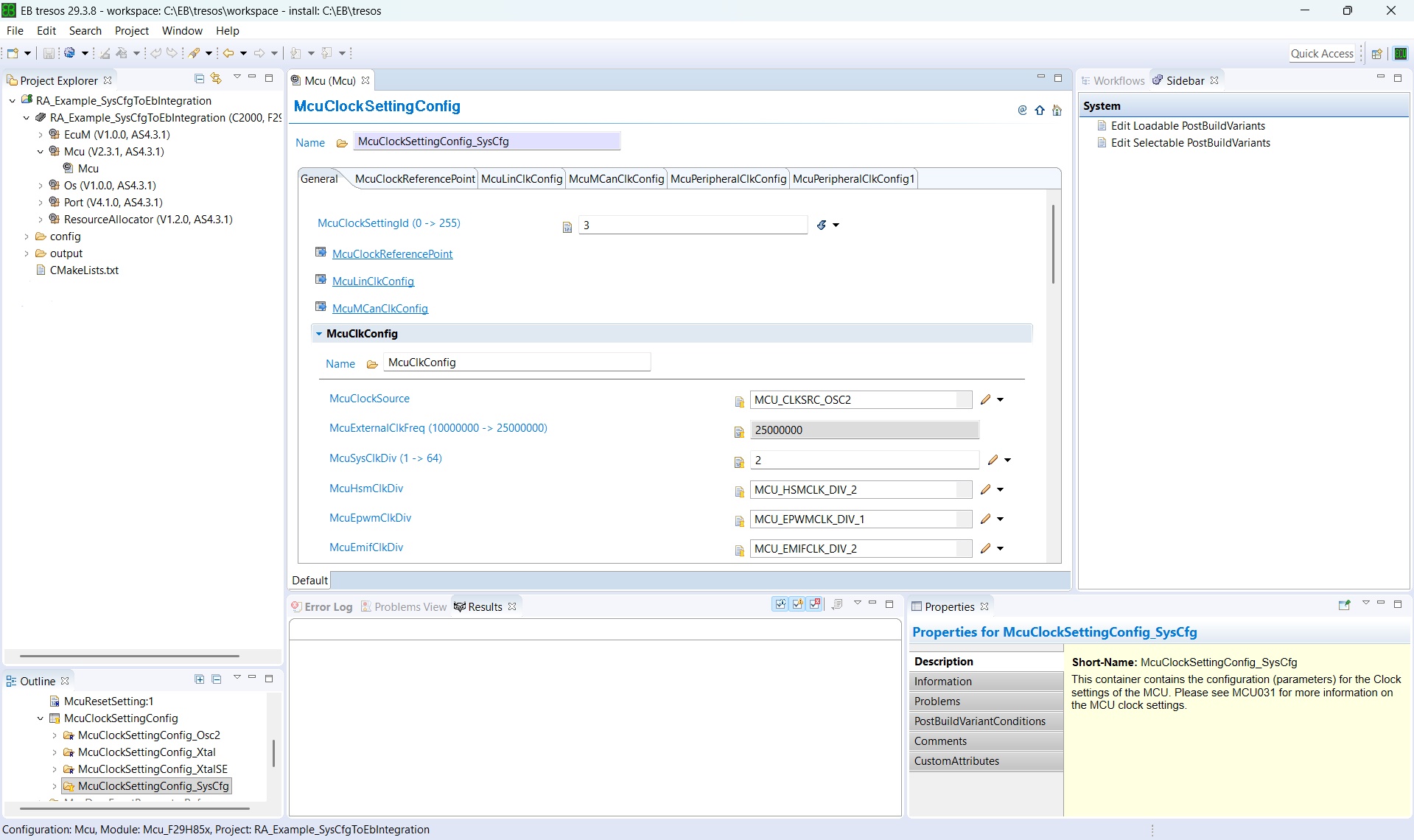Select CMakeLists.txt in Project Explorer
The image size is (1414, 840).
[x=84, y=270]
